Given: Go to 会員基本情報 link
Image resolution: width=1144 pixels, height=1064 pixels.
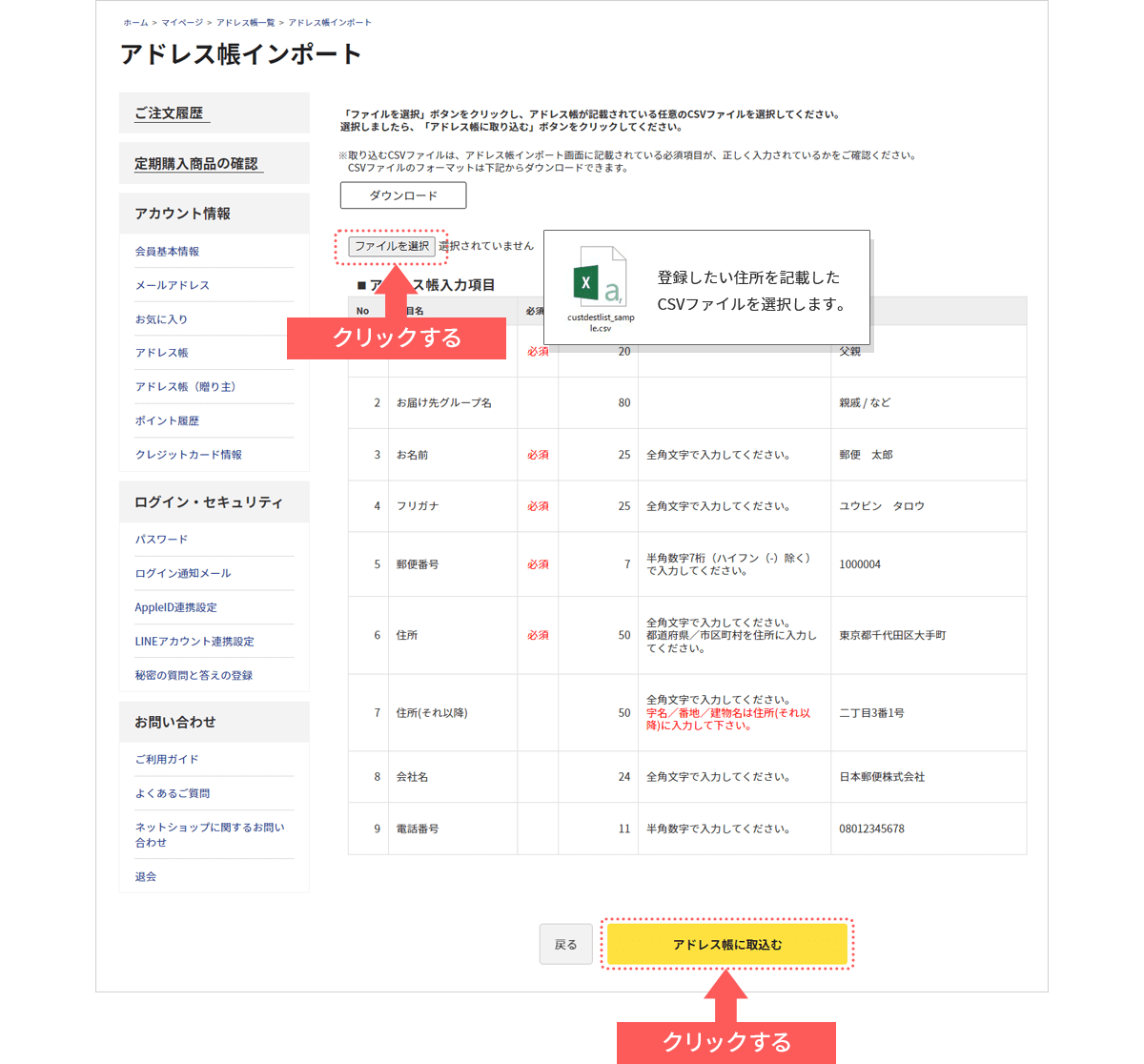Looking at the screenshot, I should point(167,252).
